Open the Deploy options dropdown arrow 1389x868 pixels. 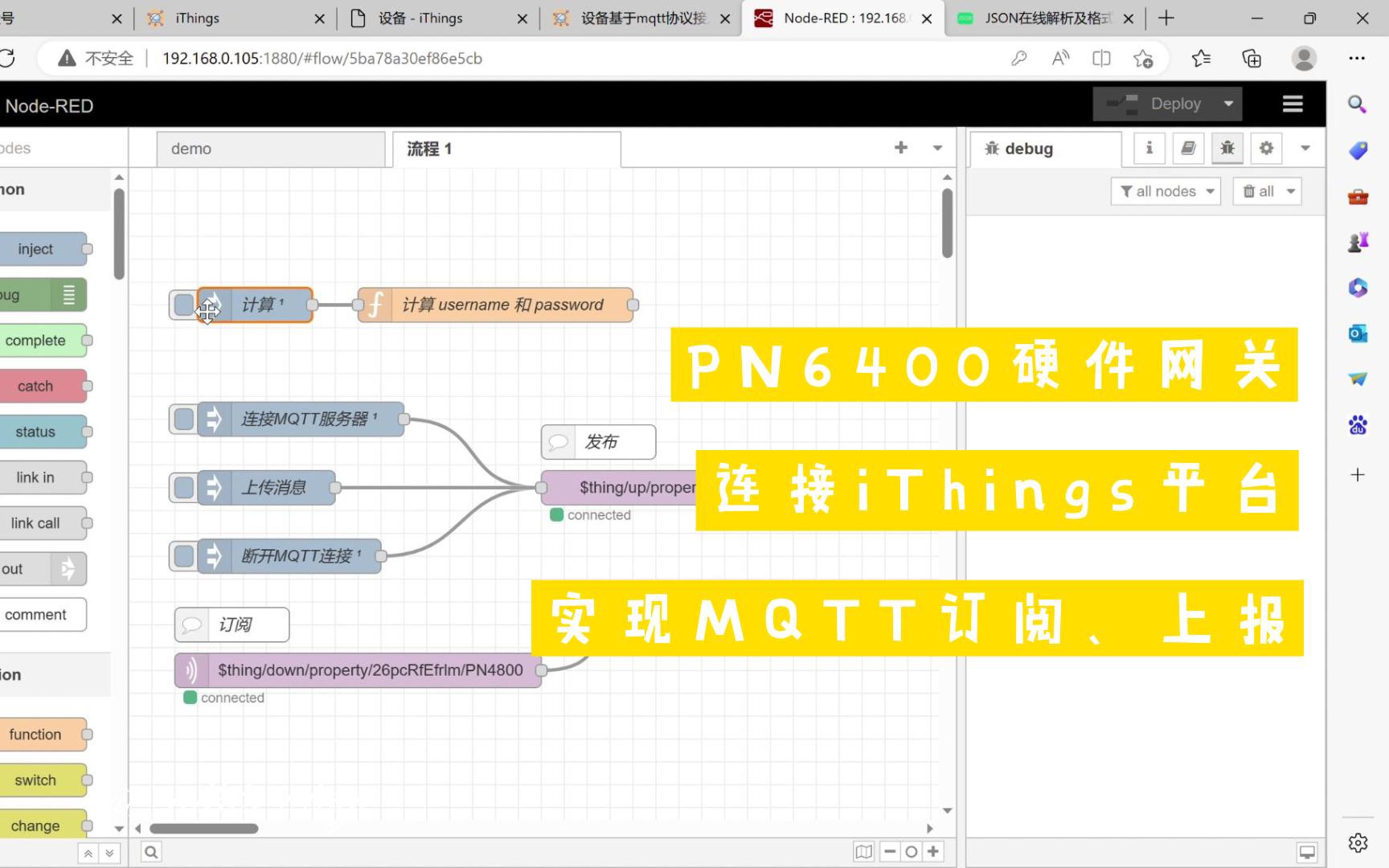1228,104
